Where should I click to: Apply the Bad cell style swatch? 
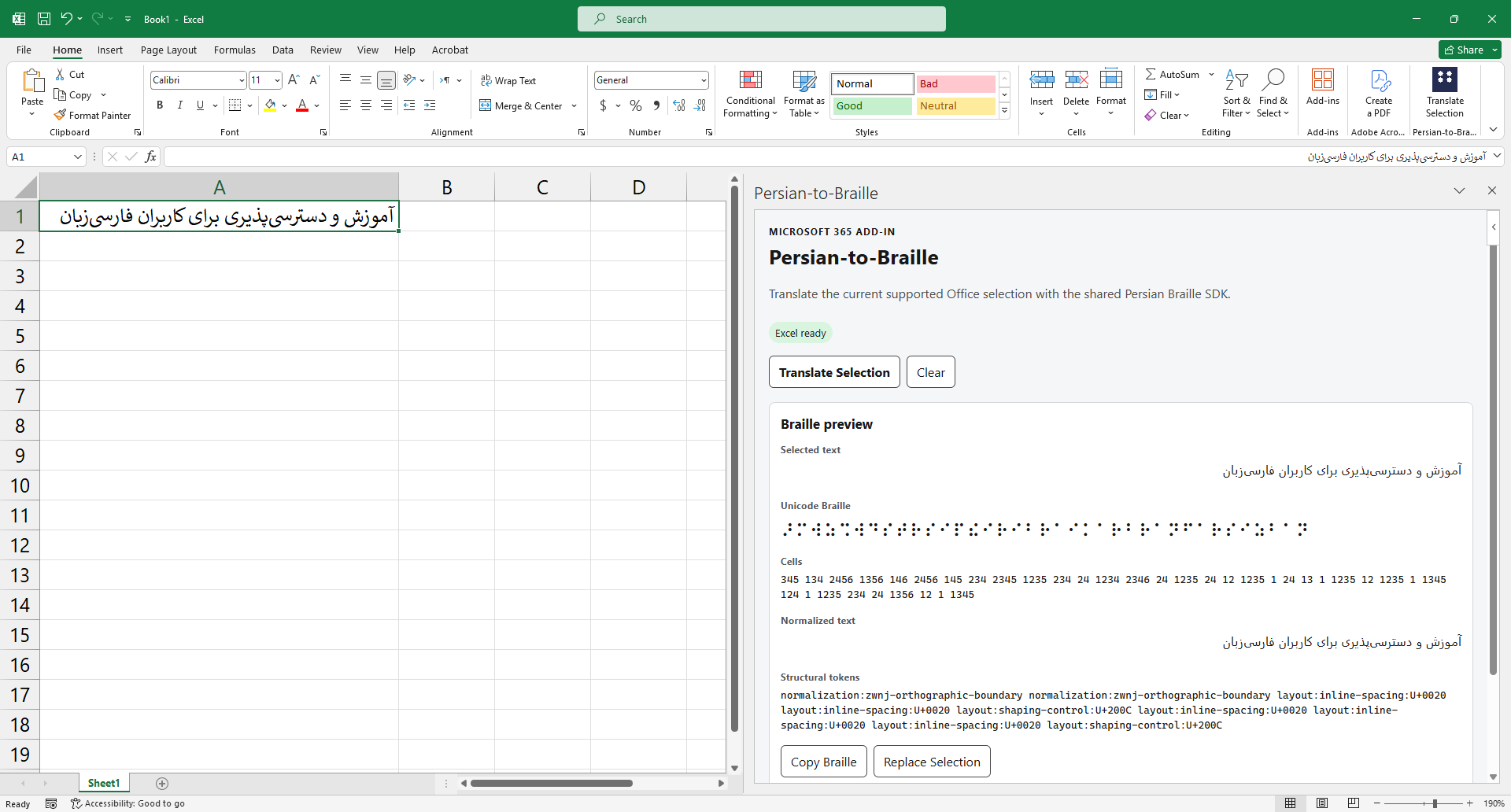(955, 83)
